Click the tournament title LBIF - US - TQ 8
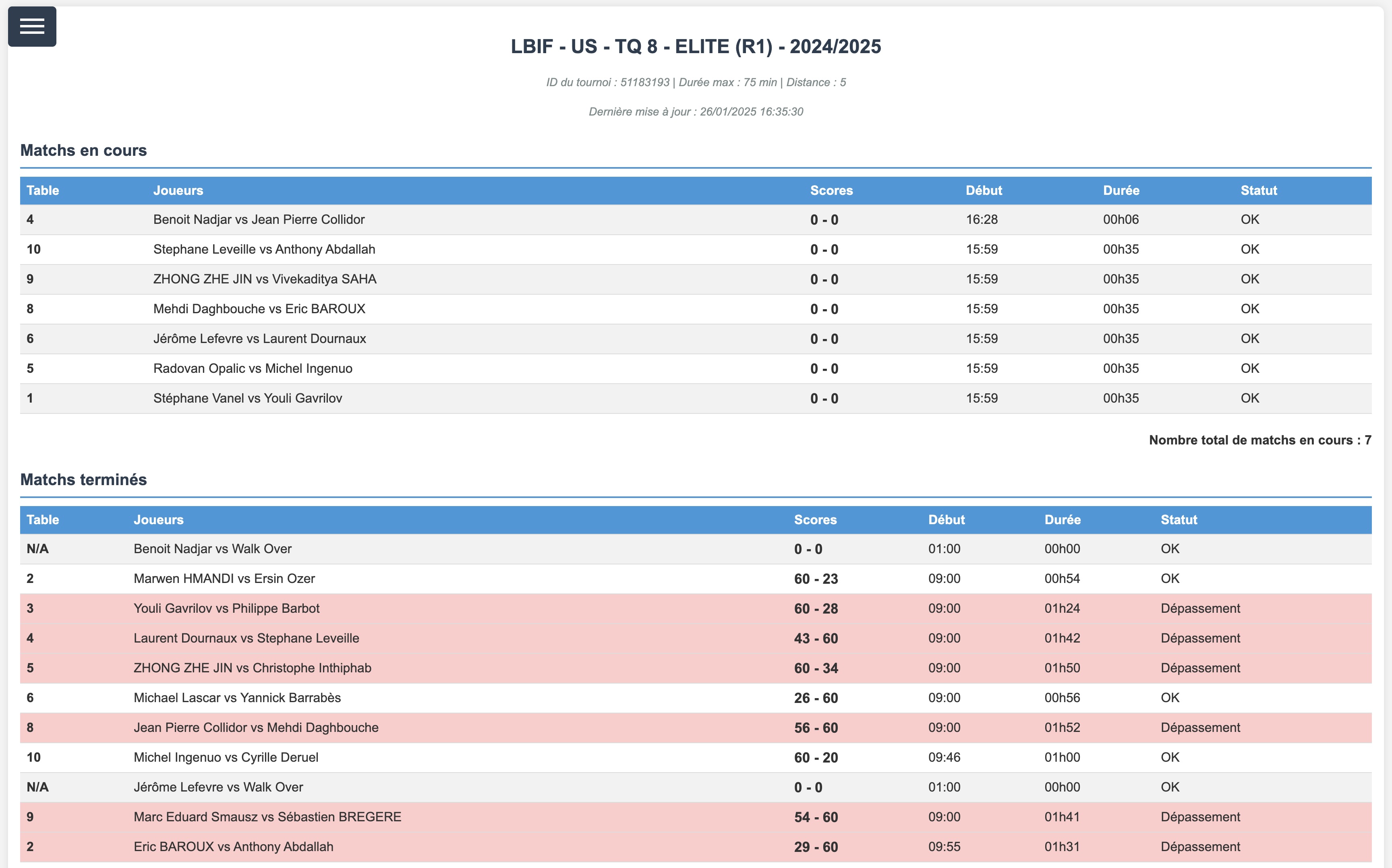Viewport: 1392px width, 868px height. click(696, 47)
